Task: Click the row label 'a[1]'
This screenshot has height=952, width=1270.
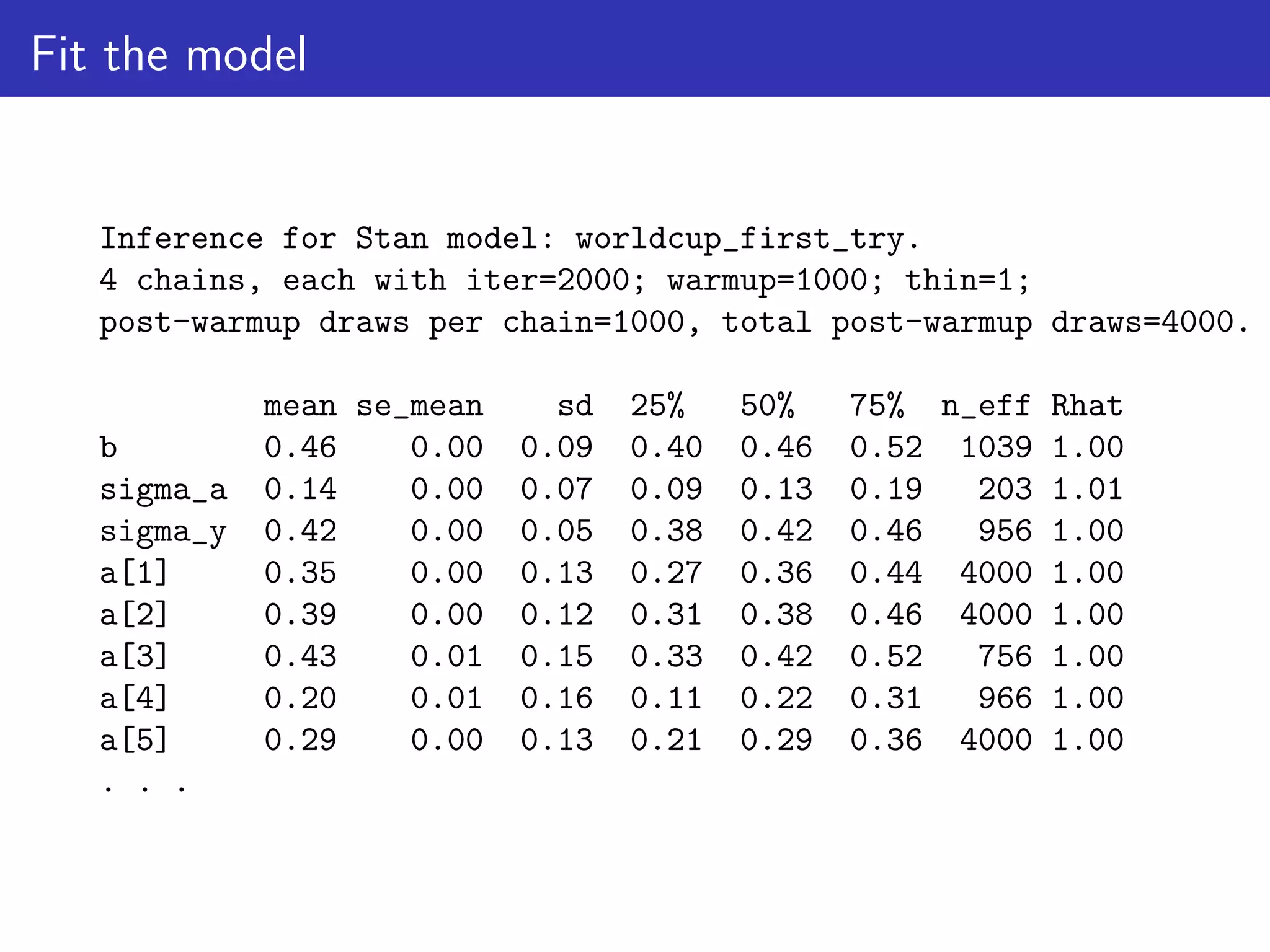Action: click(134, 573)
